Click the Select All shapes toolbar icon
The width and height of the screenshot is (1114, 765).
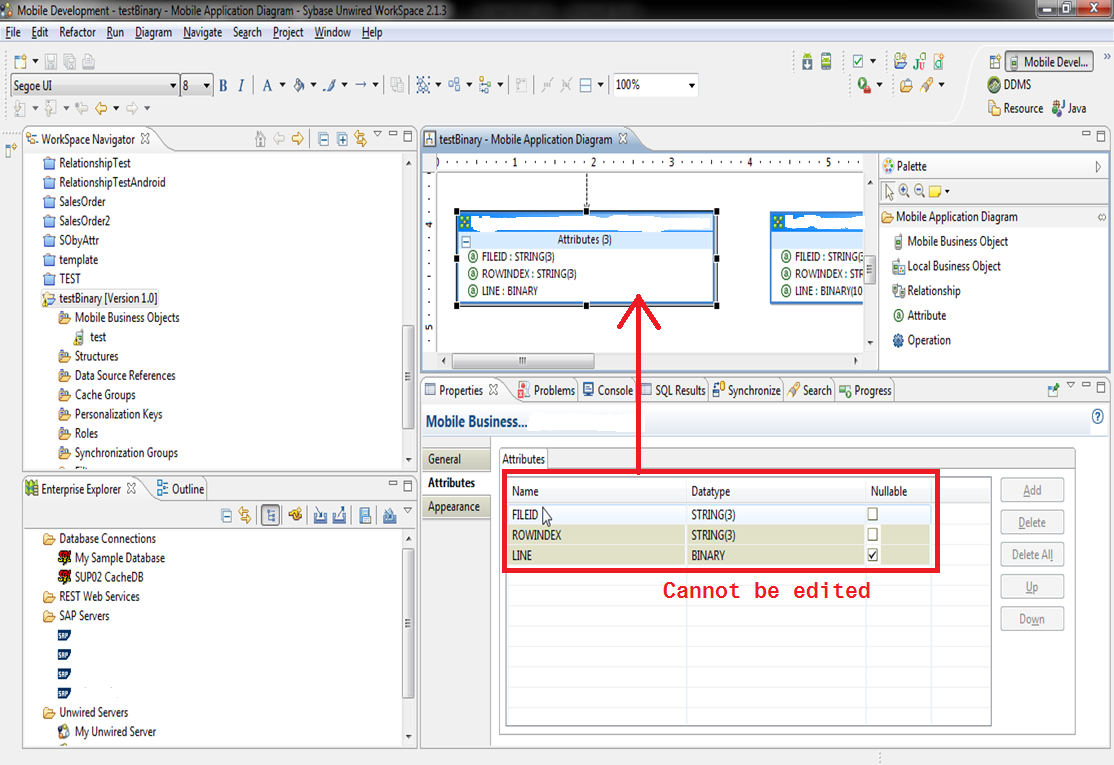pyautogui.click(x=423, y=86)
